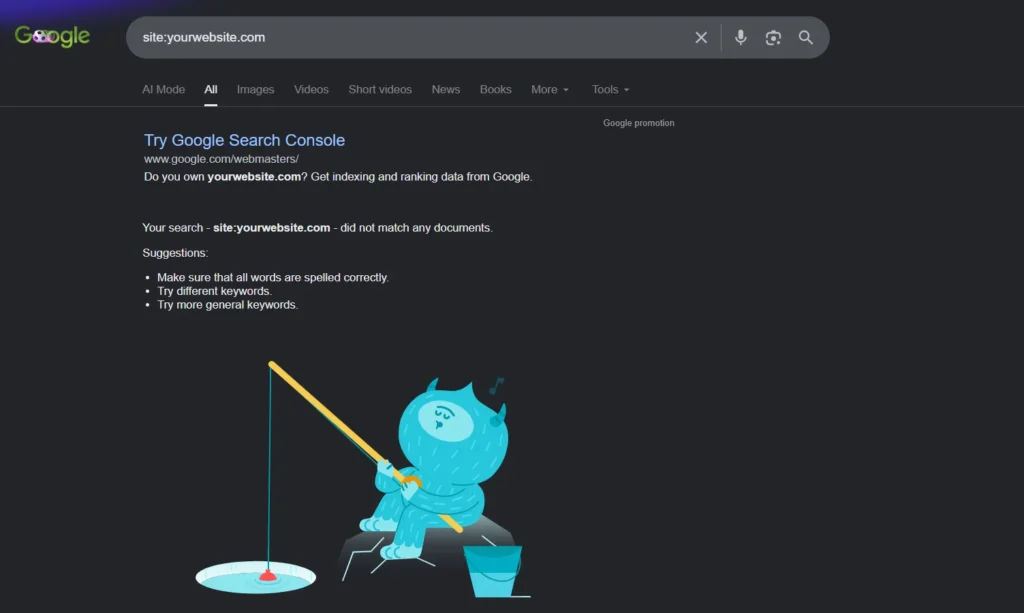Screen dimensions: 1024x613
Task: Select the All results tab
Action: (x=210, y=89)
